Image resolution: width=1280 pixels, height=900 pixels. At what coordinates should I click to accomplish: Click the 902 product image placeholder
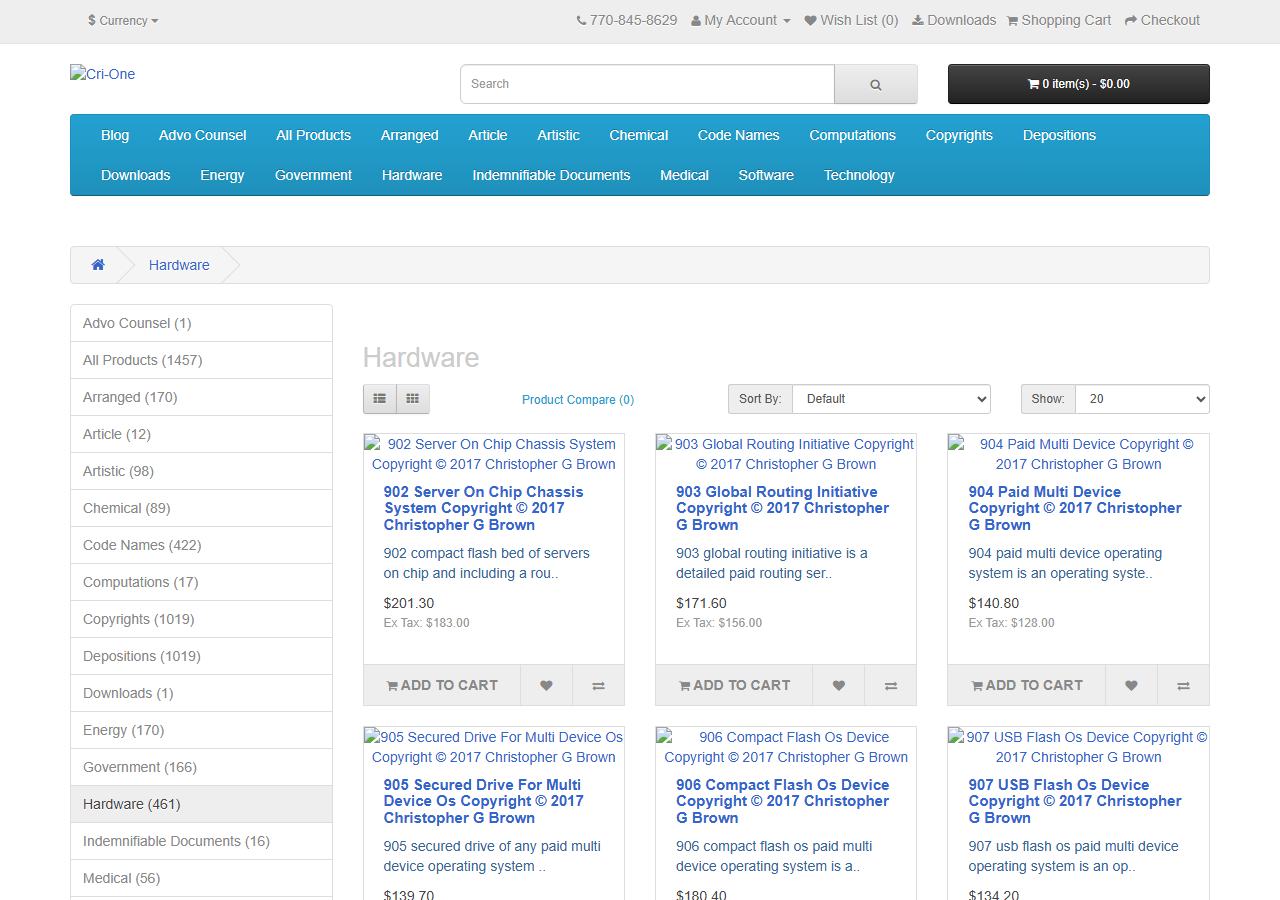click(x=494, y=454)
